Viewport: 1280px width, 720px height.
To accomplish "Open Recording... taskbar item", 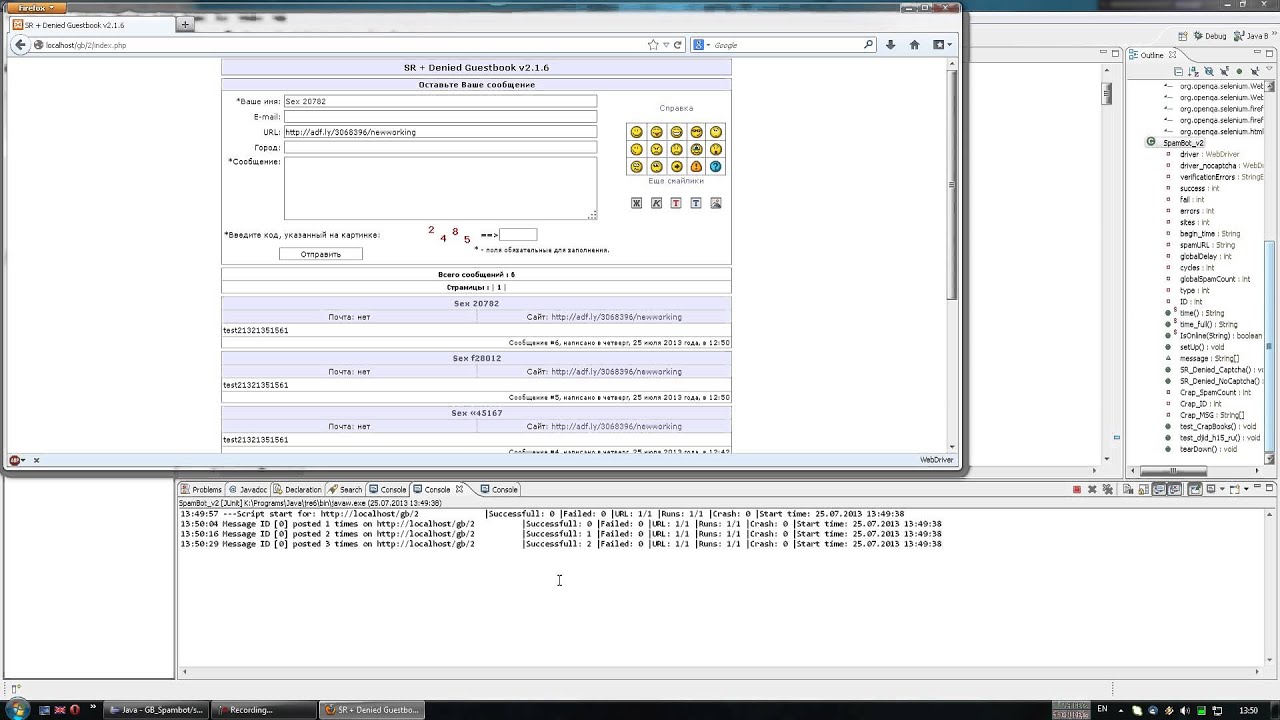I will (x=264, y=710).
